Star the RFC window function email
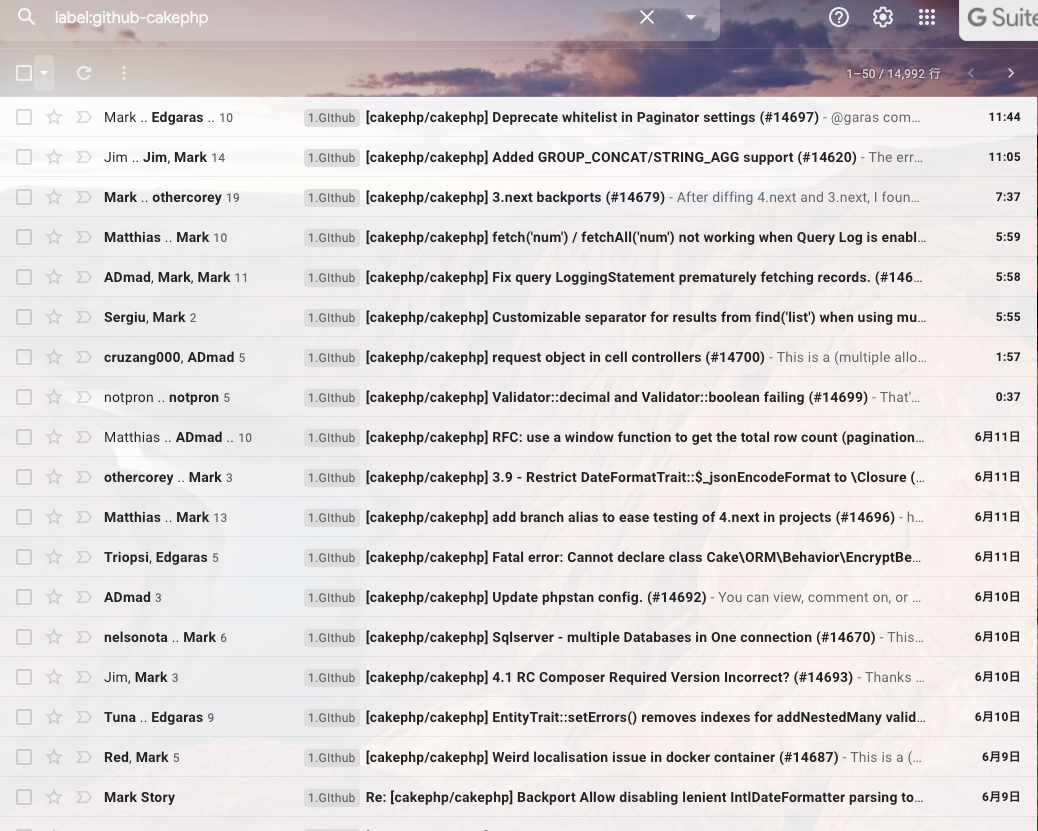 point(54,437)
